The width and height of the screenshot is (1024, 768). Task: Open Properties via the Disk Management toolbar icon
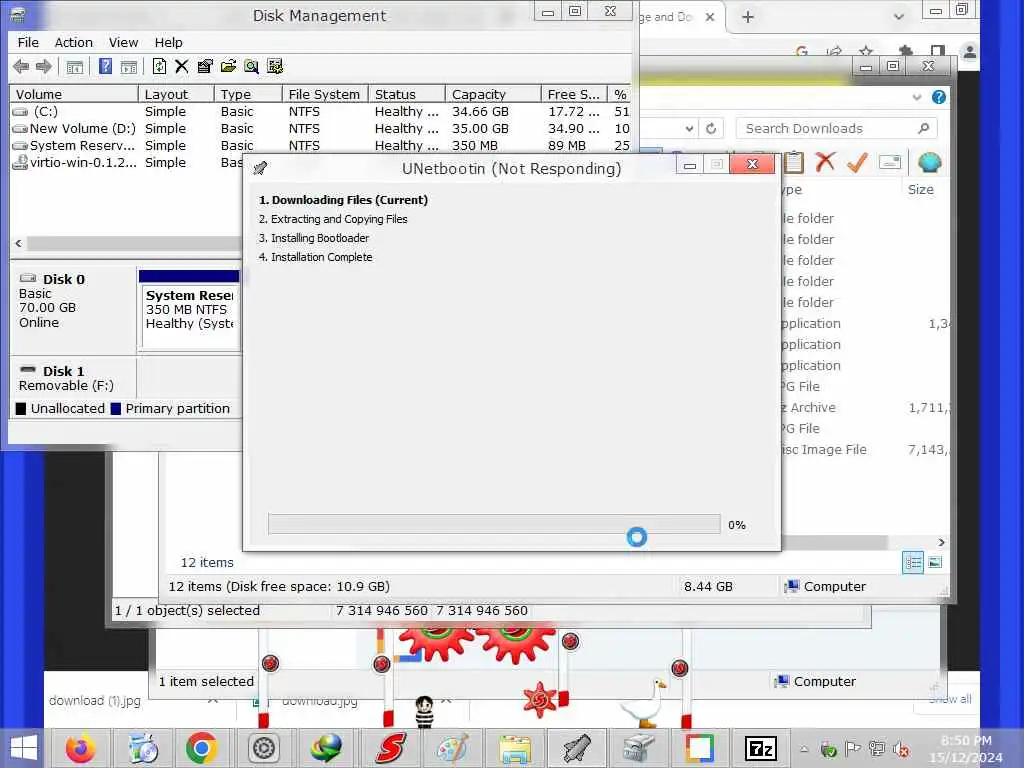pos(205,67)
